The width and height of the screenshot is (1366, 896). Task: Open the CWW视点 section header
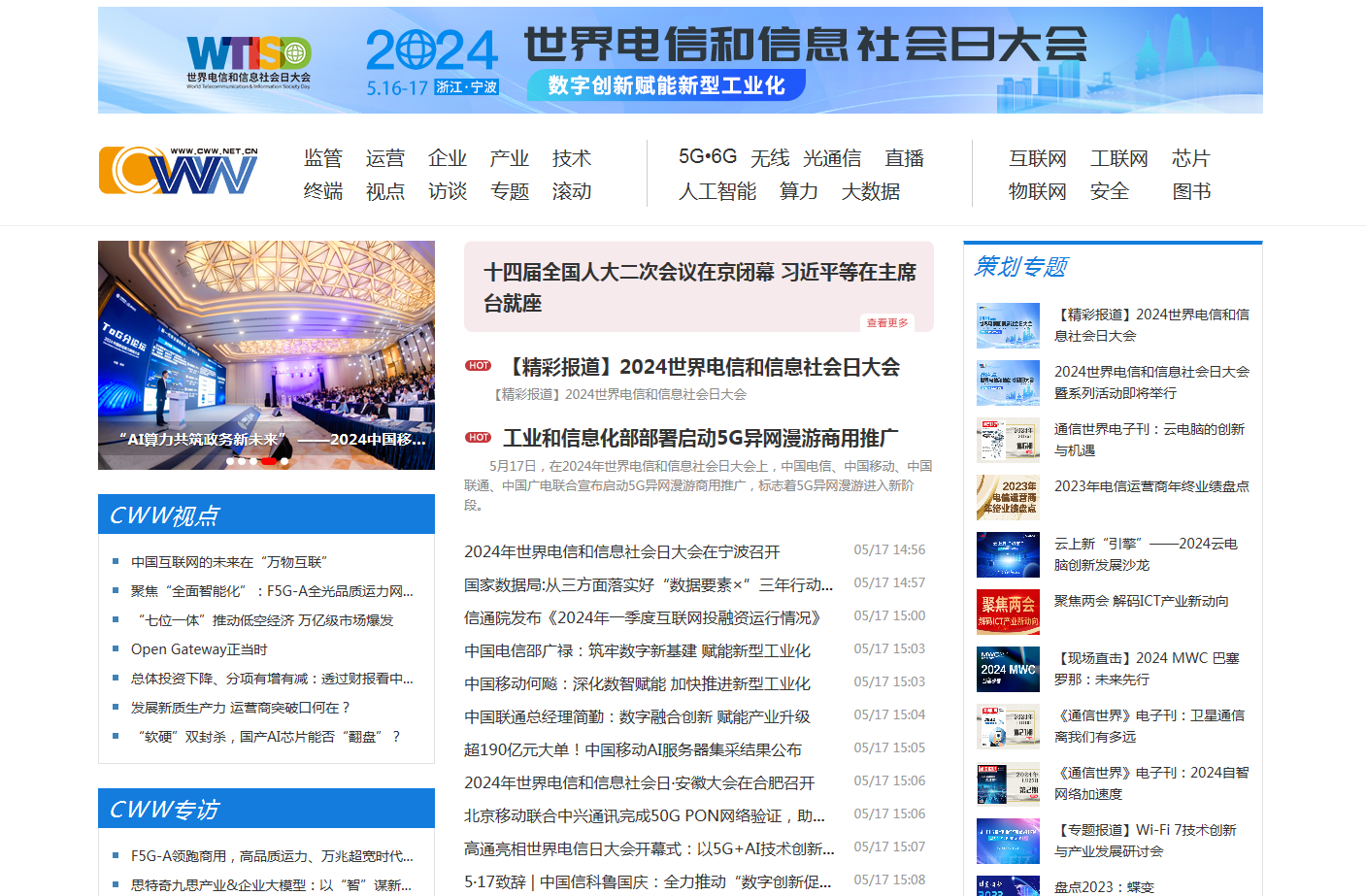(x=266, y=514)
